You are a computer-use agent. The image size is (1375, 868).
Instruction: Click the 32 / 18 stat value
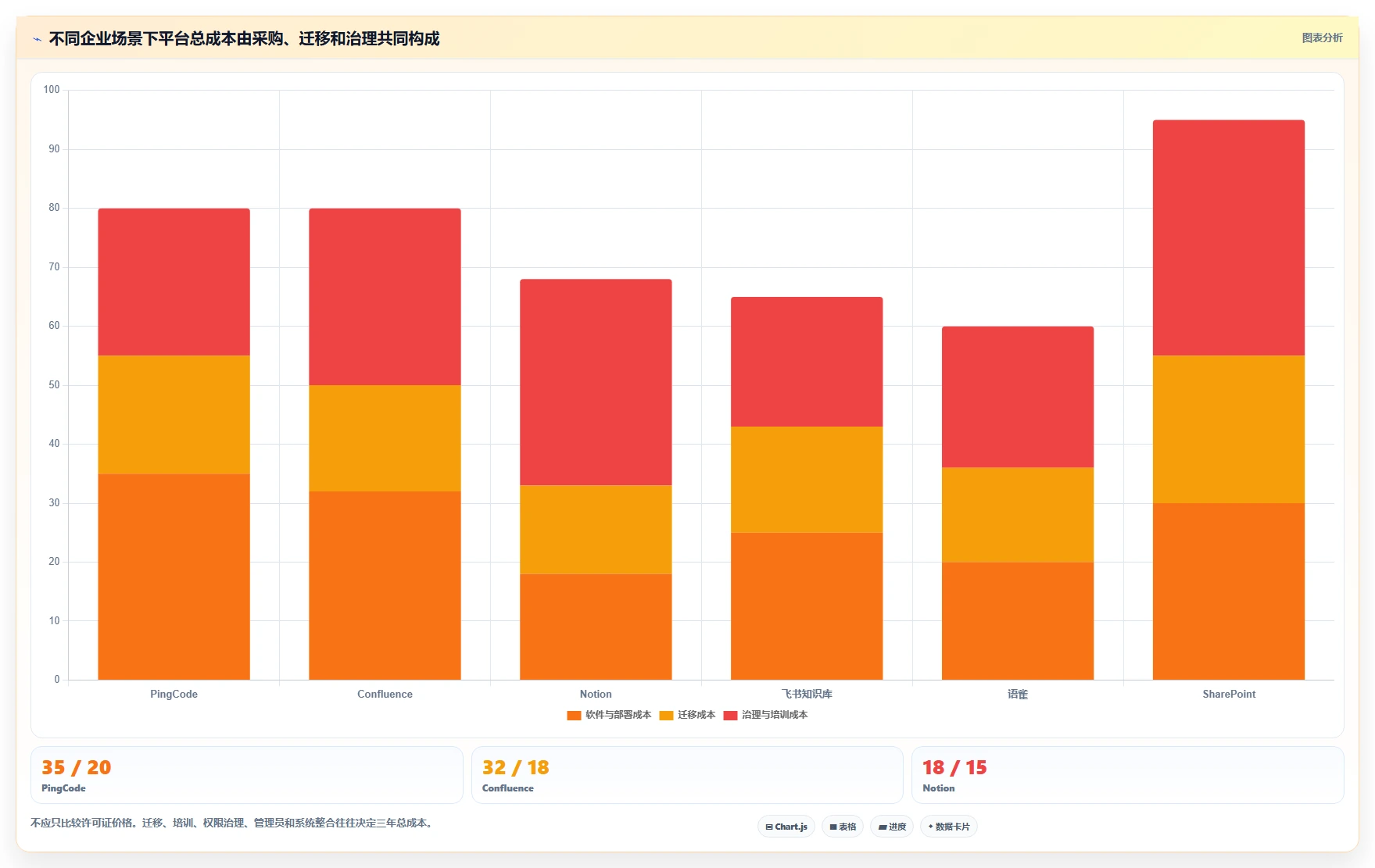[516, 767]
